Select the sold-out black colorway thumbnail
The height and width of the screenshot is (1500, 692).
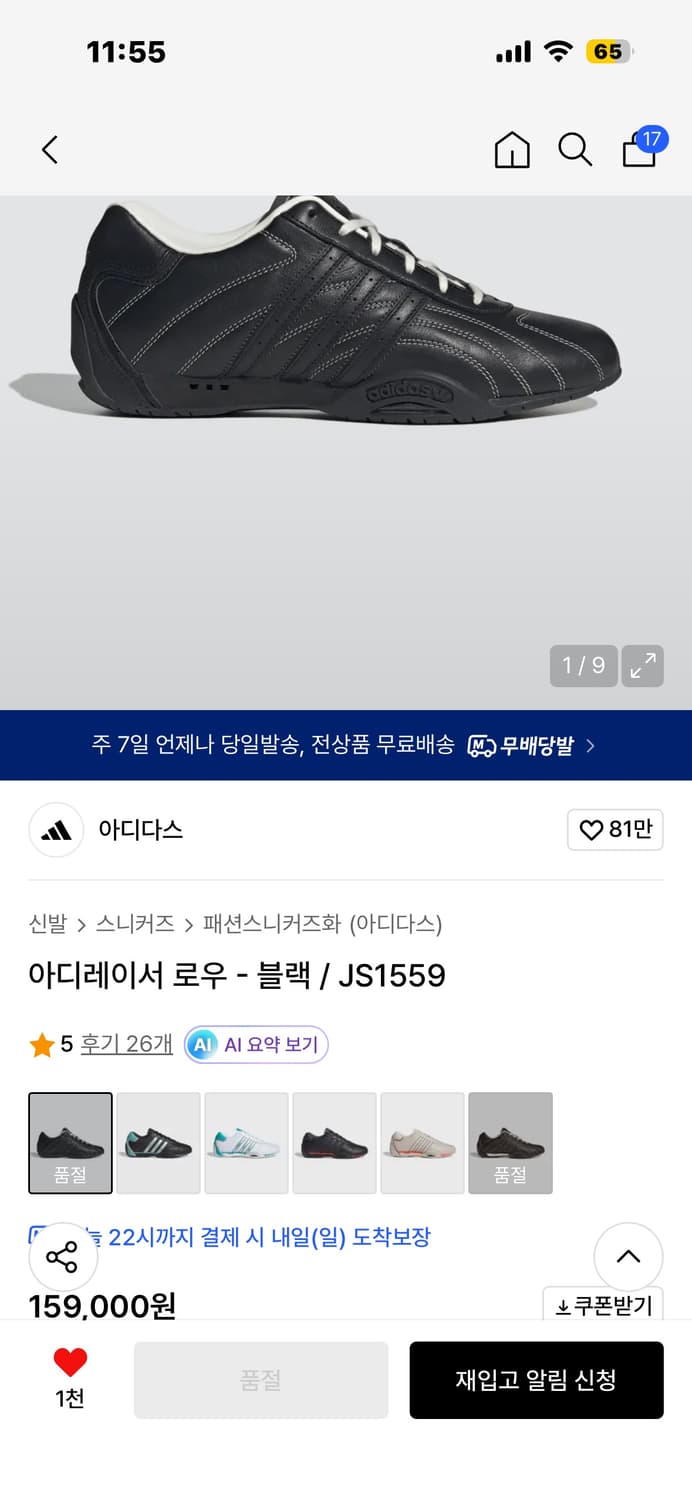tap(70, 1143)
